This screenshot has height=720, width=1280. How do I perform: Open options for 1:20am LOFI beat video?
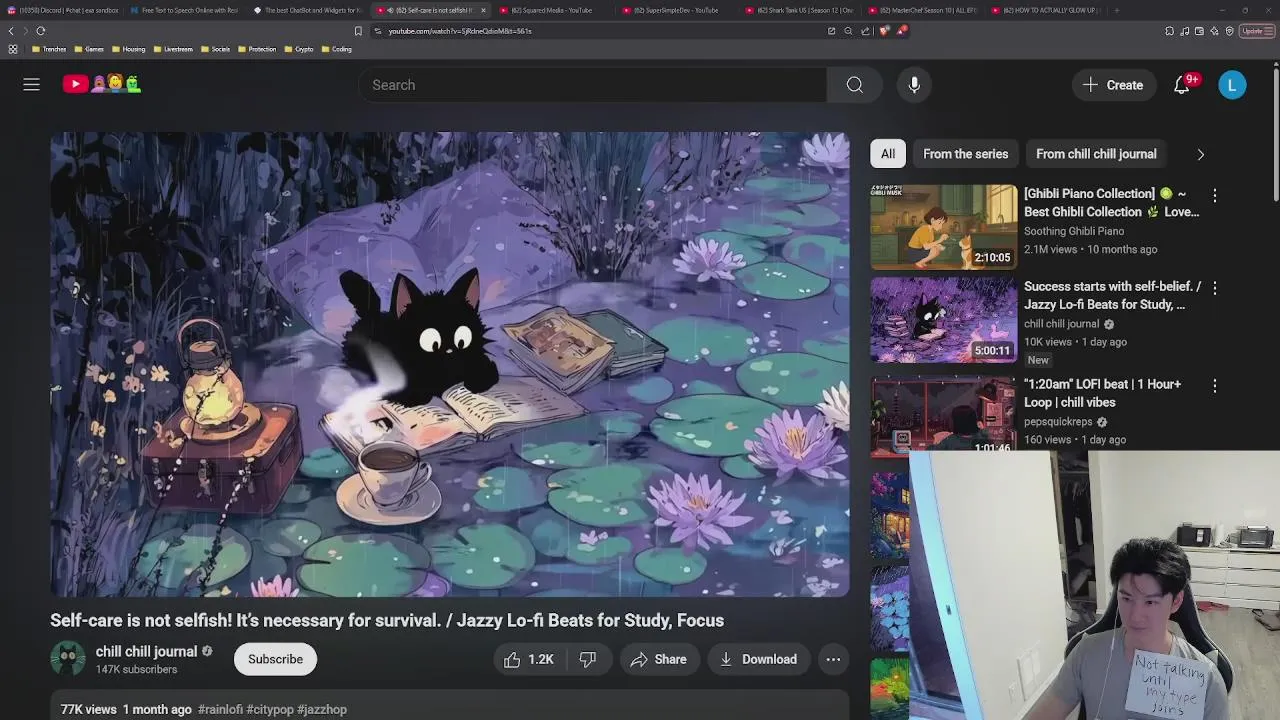point(1214,385)
